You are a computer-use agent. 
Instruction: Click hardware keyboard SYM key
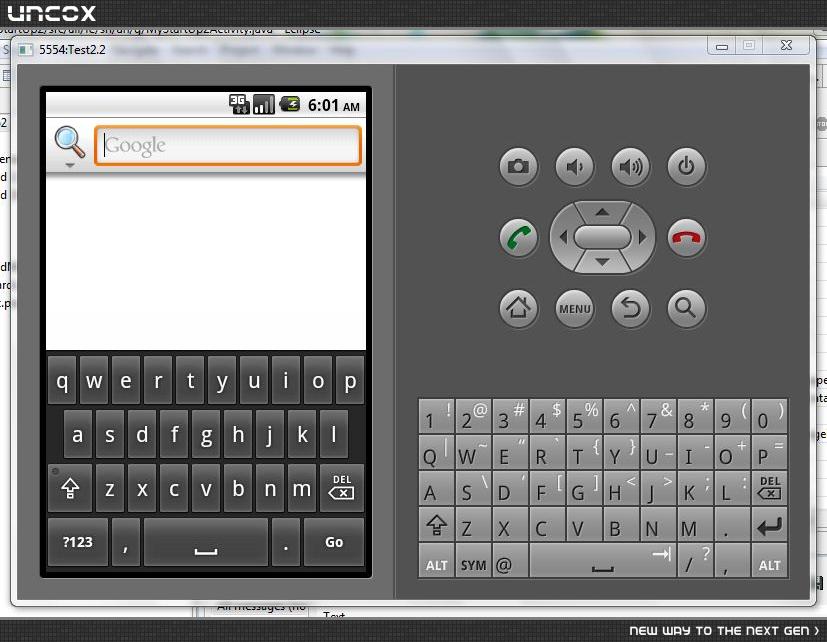coord(474,561)
